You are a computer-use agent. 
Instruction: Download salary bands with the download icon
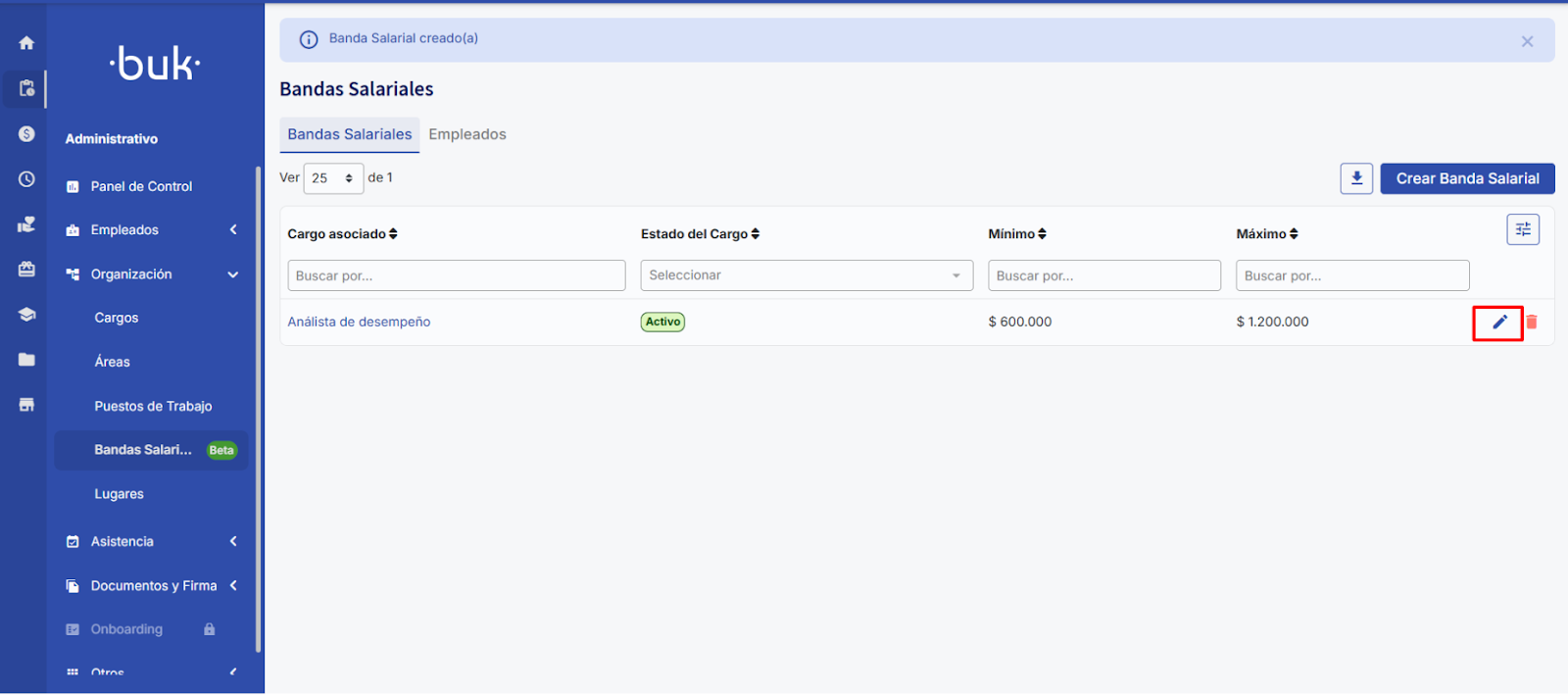pos(1356,178)
